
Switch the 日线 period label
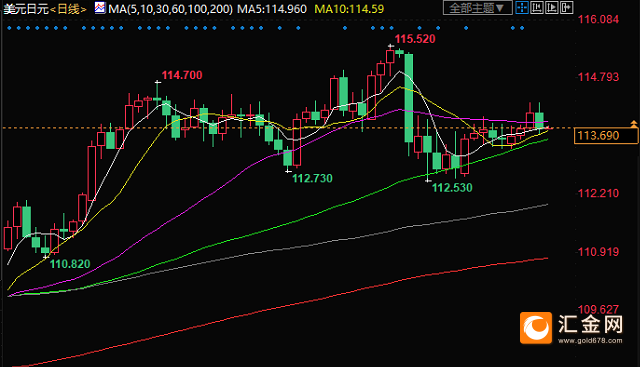[69, 9]
